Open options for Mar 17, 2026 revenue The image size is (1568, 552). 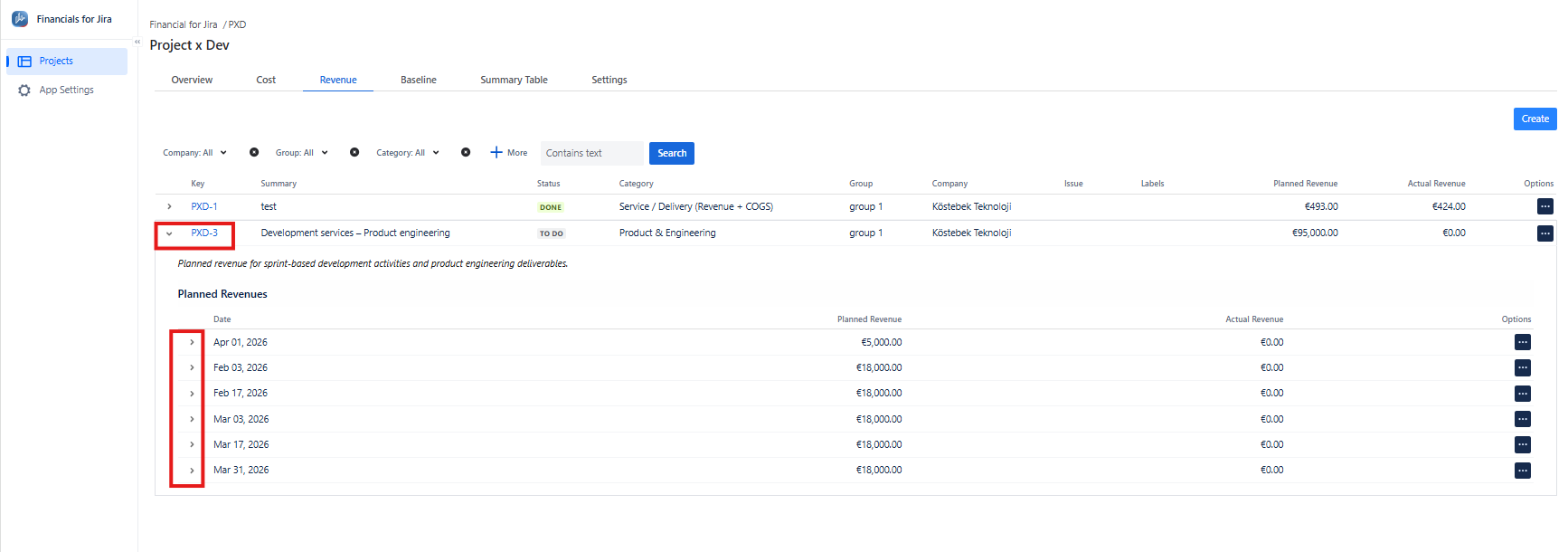pyautogui.click(x=1523, y=444)
